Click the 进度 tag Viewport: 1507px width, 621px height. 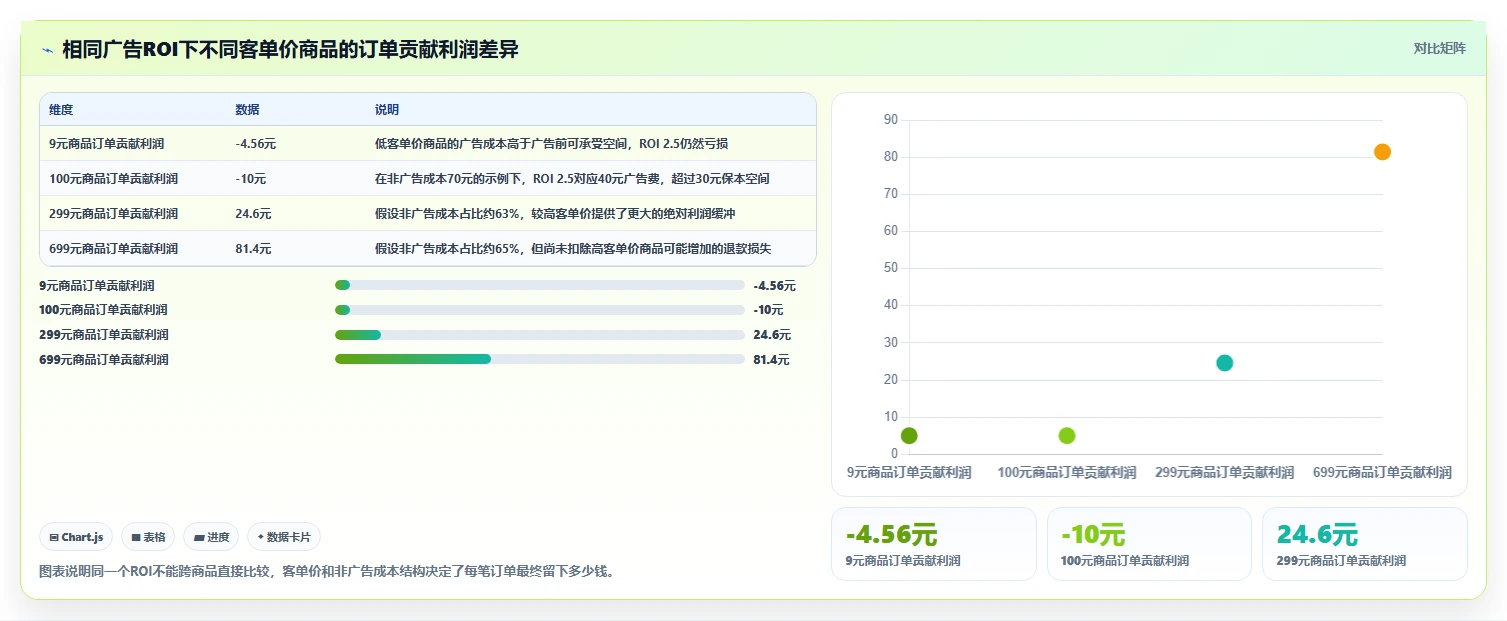point(212,537)
